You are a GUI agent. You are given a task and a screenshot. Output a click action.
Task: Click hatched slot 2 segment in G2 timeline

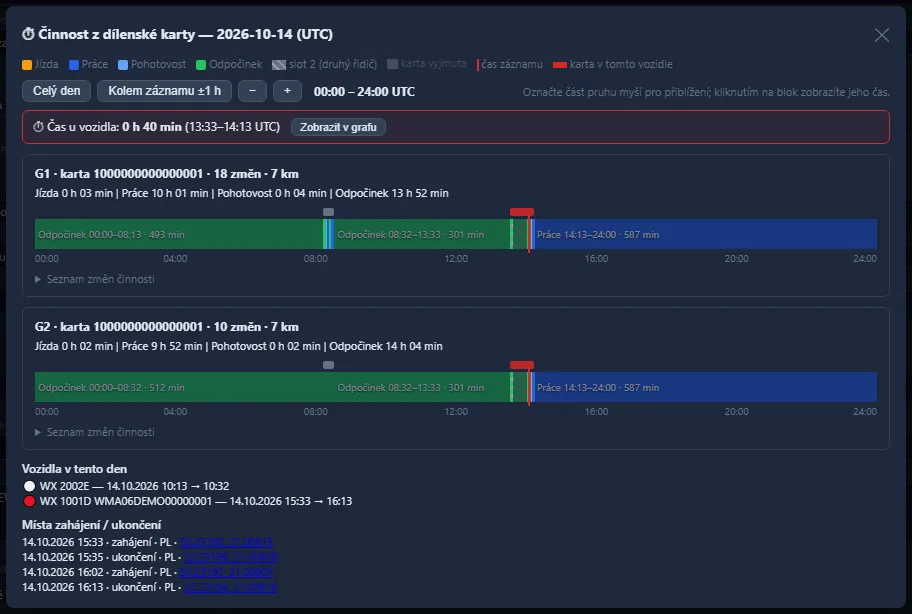(520, 387)
